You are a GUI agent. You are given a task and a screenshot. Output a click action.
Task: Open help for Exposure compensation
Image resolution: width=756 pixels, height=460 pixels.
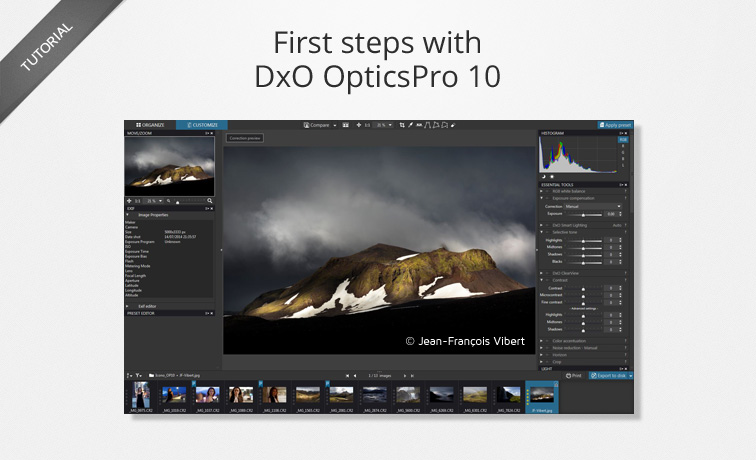[x=626, y=198]
